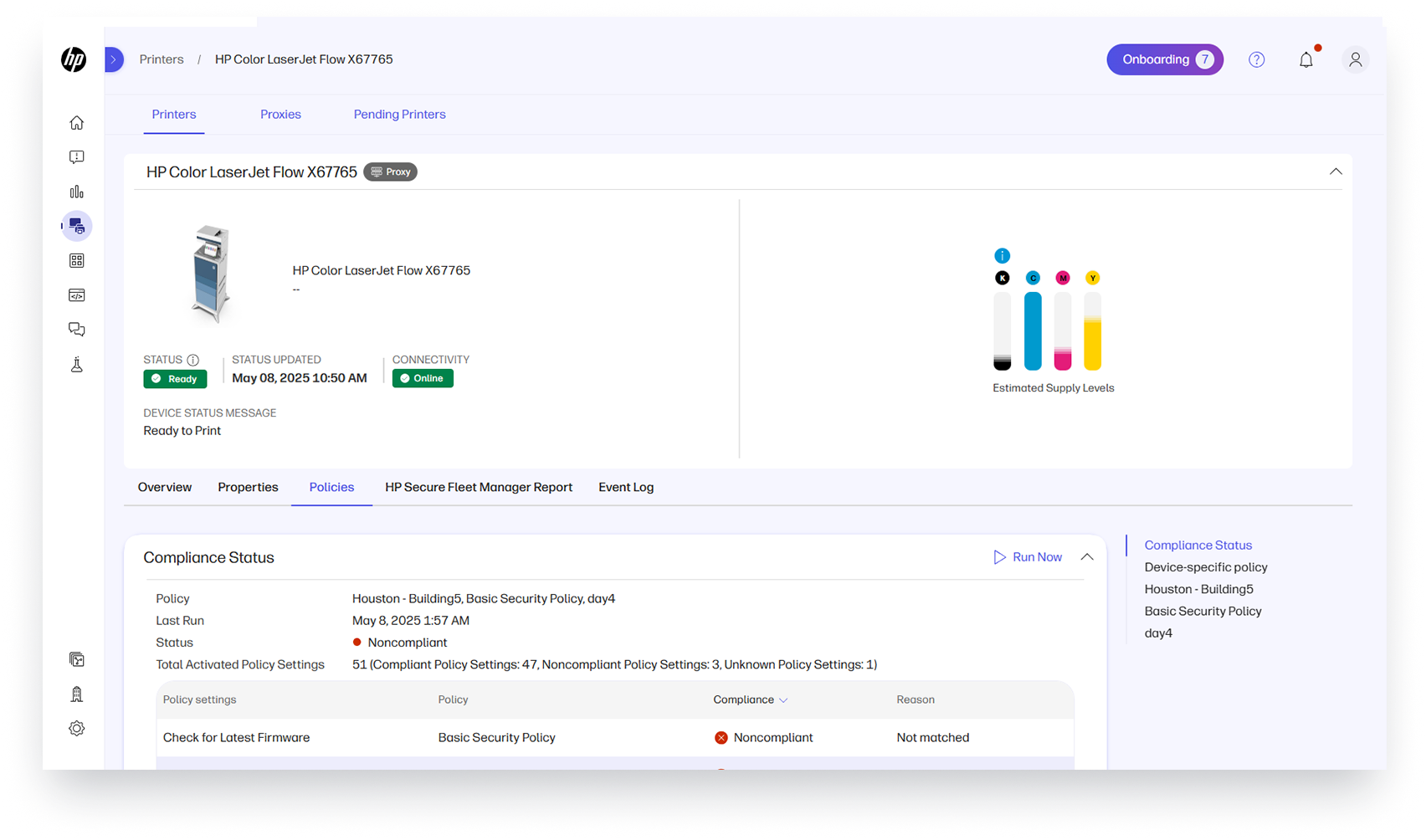
Task: Open the building organization sidebar icon
Action: pos(77,694)
